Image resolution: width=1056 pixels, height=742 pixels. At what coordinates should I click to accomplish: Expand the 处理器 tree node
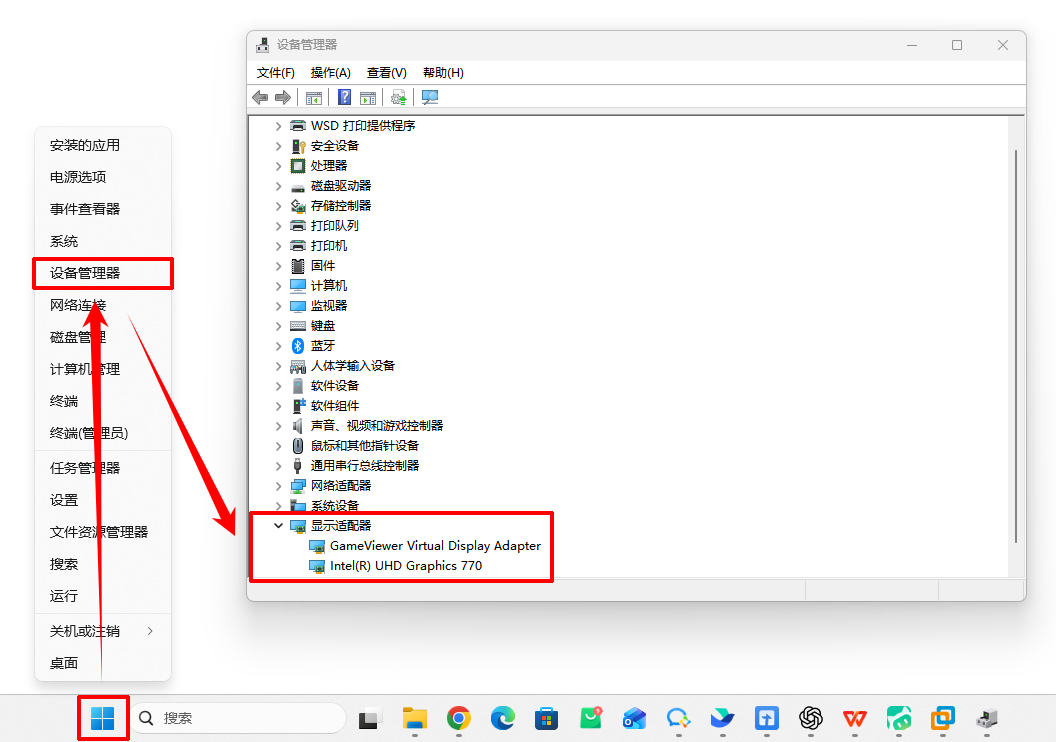tap(278, 166)
